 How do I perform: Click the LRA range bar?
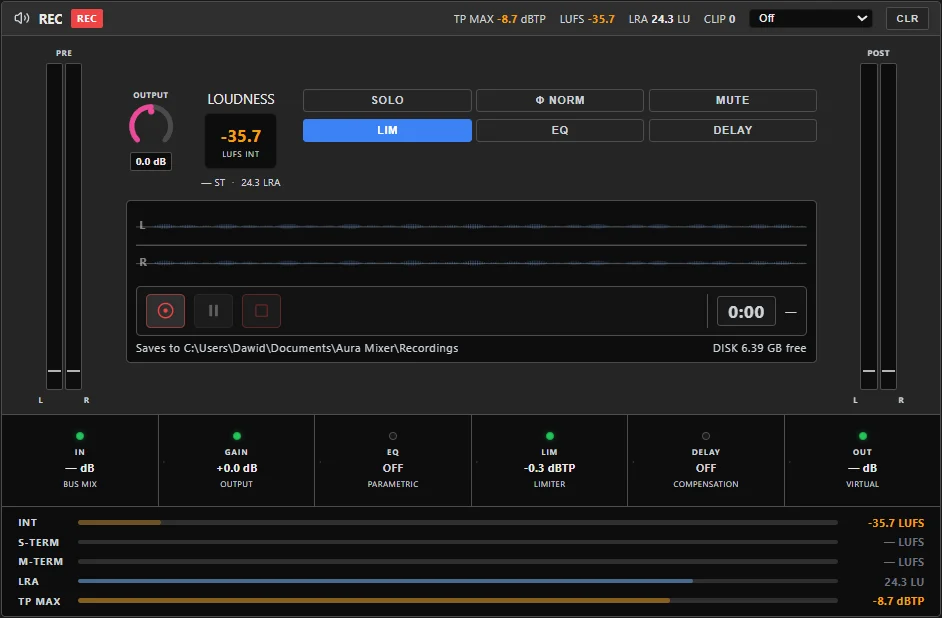458,581
